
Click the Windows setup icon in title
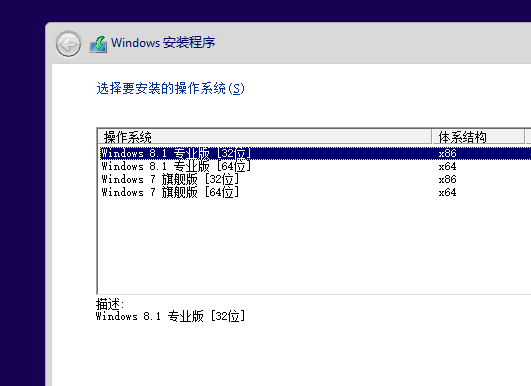[x=99, y=44]
